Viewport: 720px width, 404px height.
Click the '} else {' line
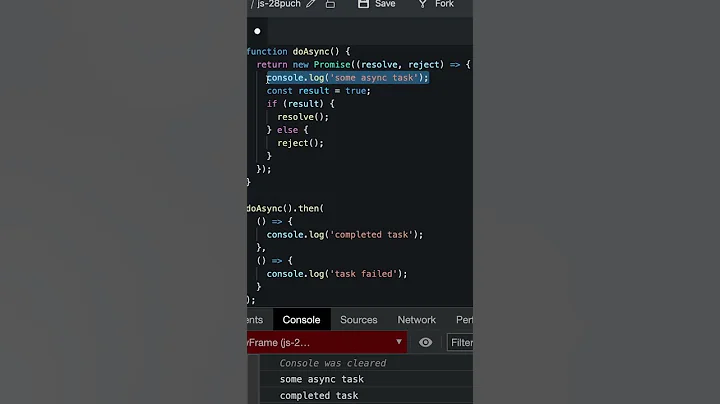point(287,130)
